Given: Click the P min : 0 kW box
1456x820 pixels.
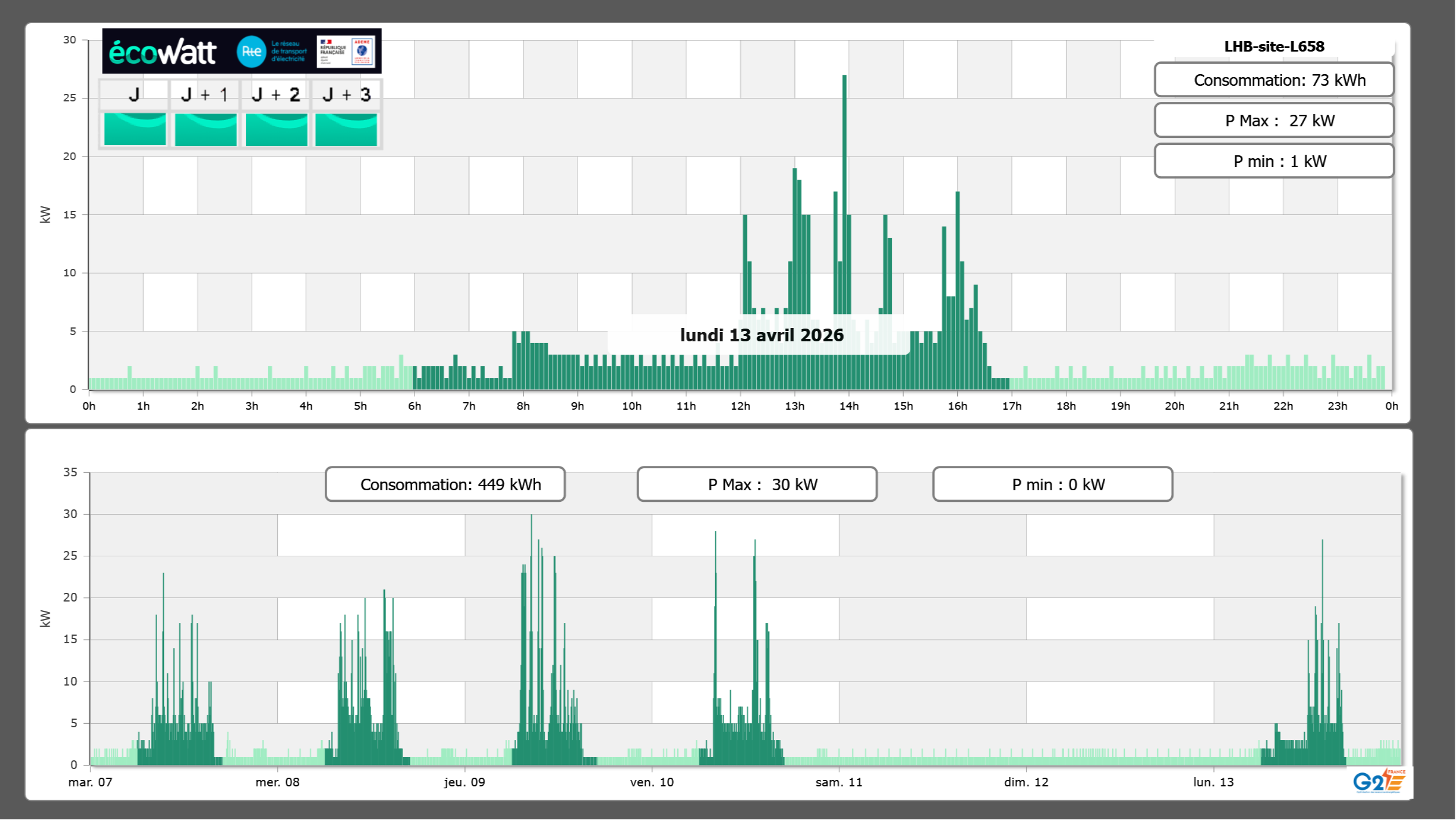Looking at the screenshot, I should (1052, 484).
